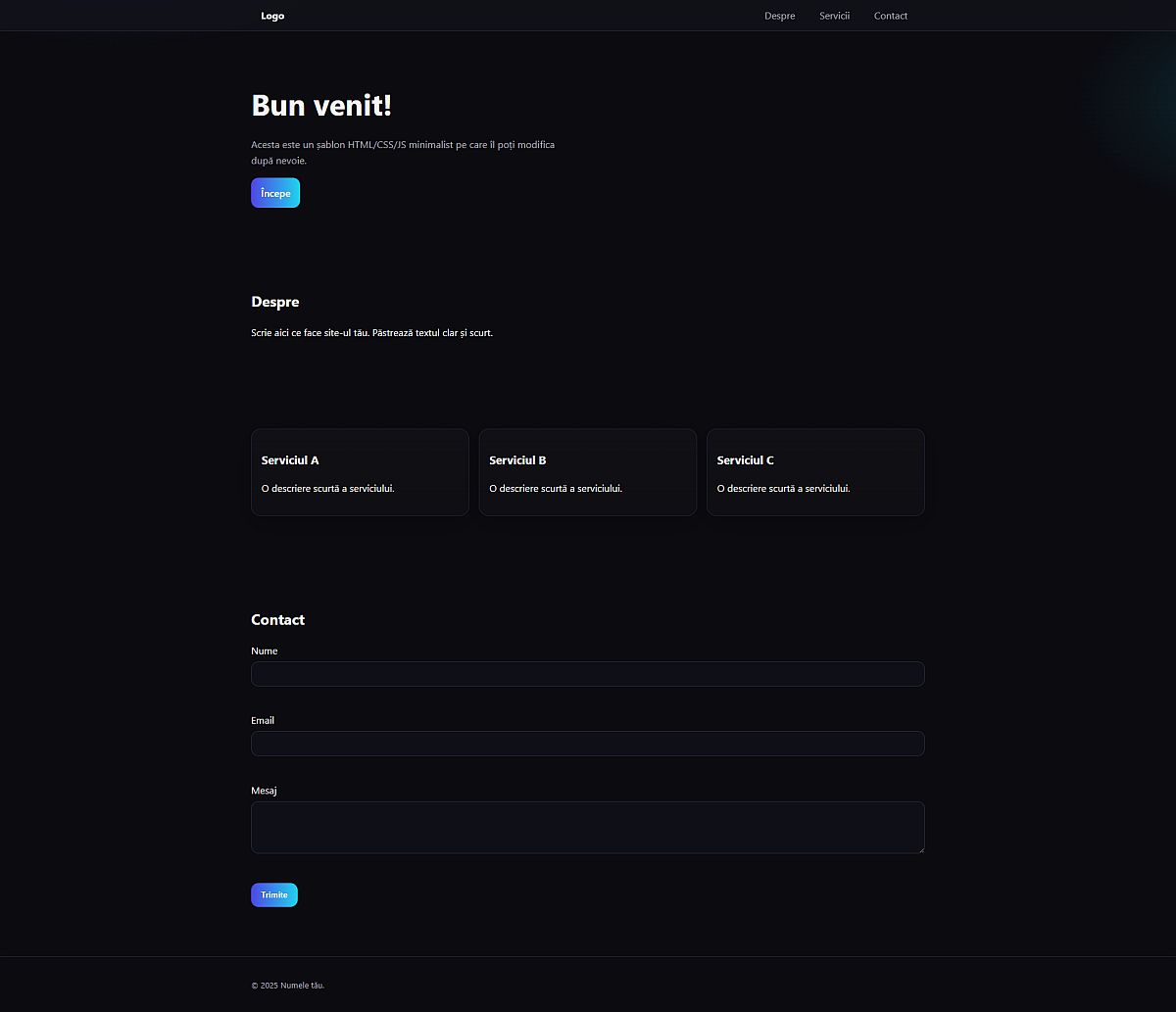Focus the Email input field
The width and height of the screenshot is (1176, 1012).
coord(588,744)
